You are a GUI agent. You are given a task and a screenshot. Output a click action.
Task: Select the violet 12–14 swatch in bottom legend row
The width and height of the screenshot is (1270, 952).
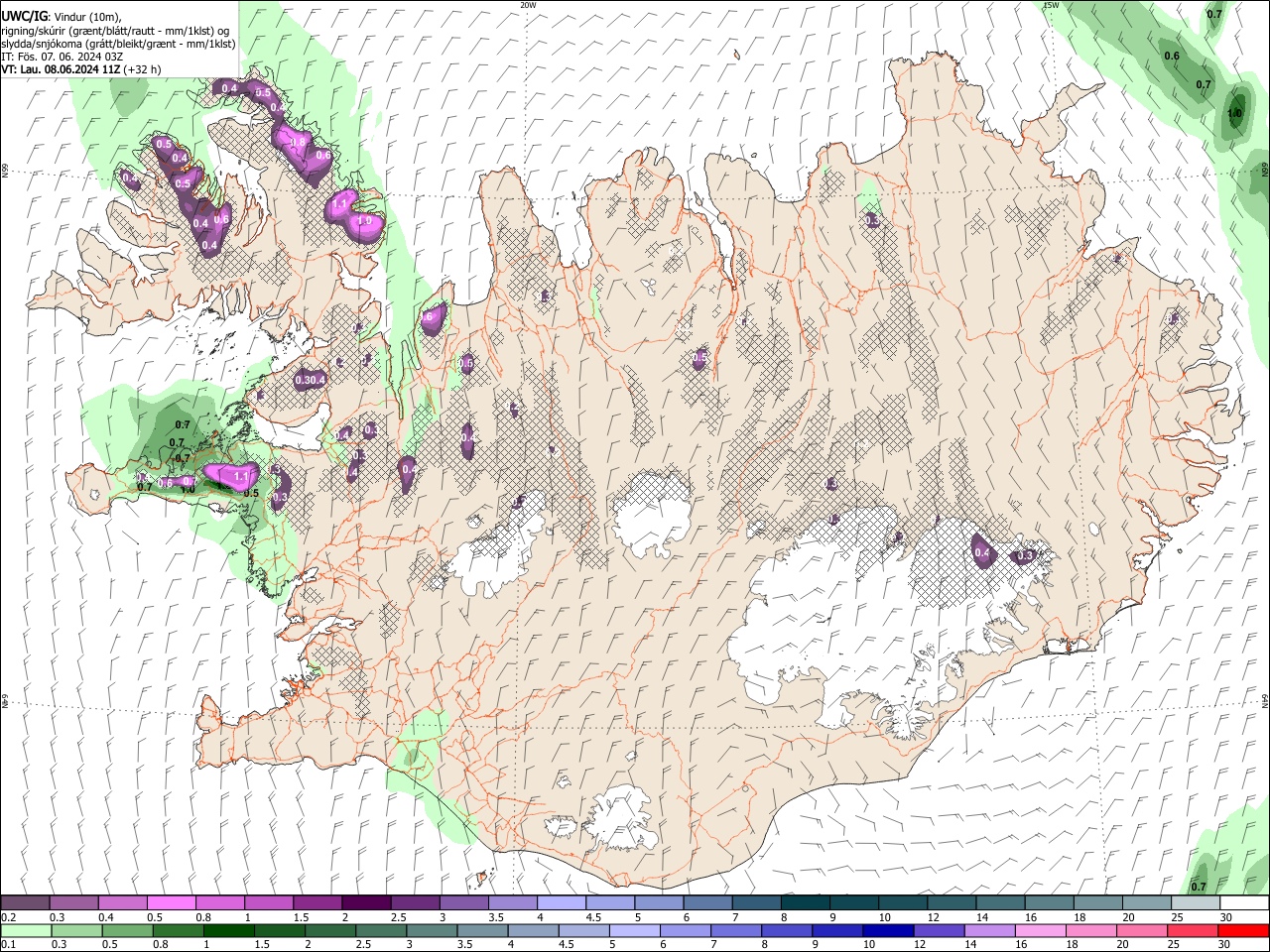pyautogui.click(x=939, y=931)
